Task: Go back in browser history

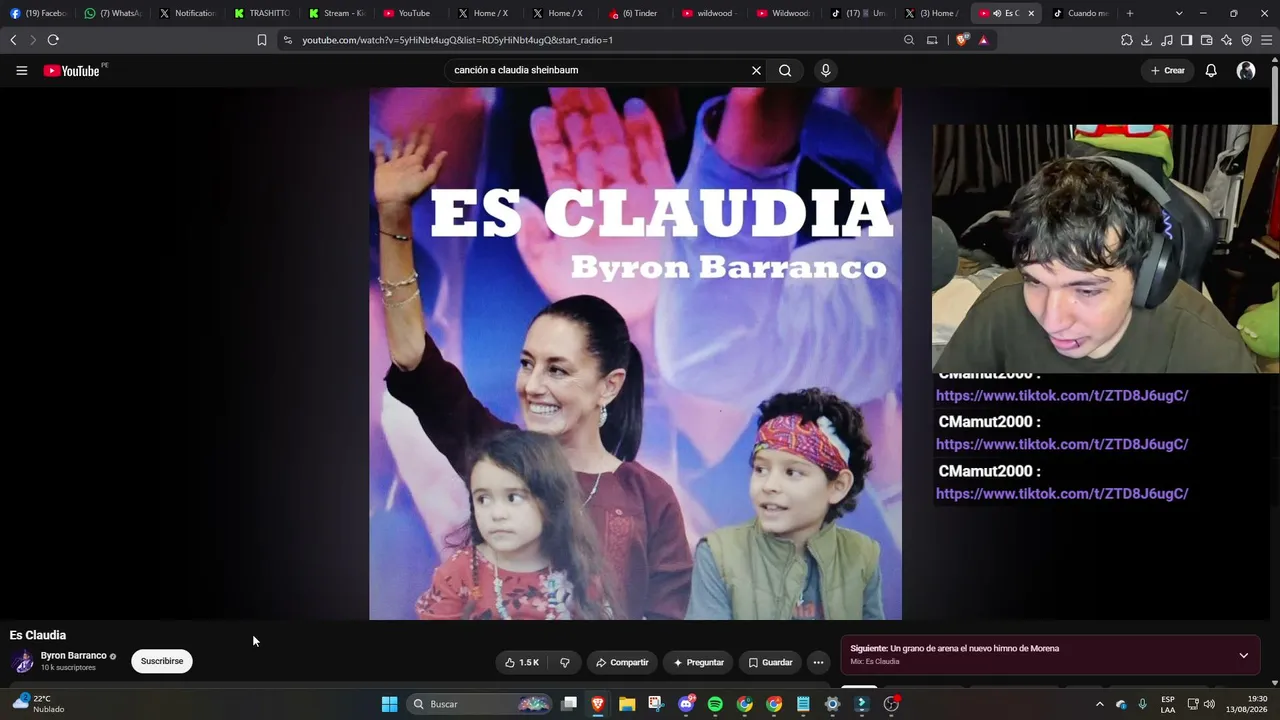Action: click(x=13, y=40)
